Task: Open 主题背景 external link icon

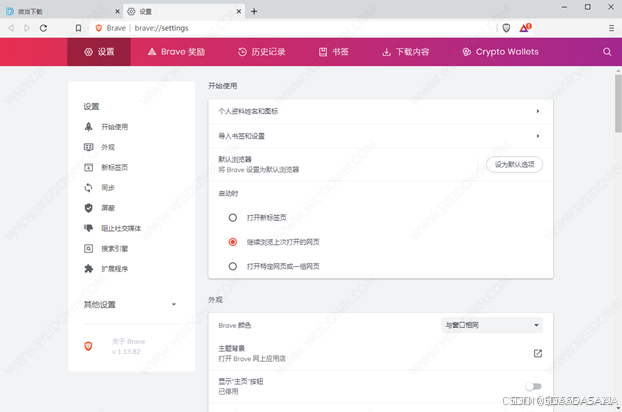Action: [x=538, y=353]
